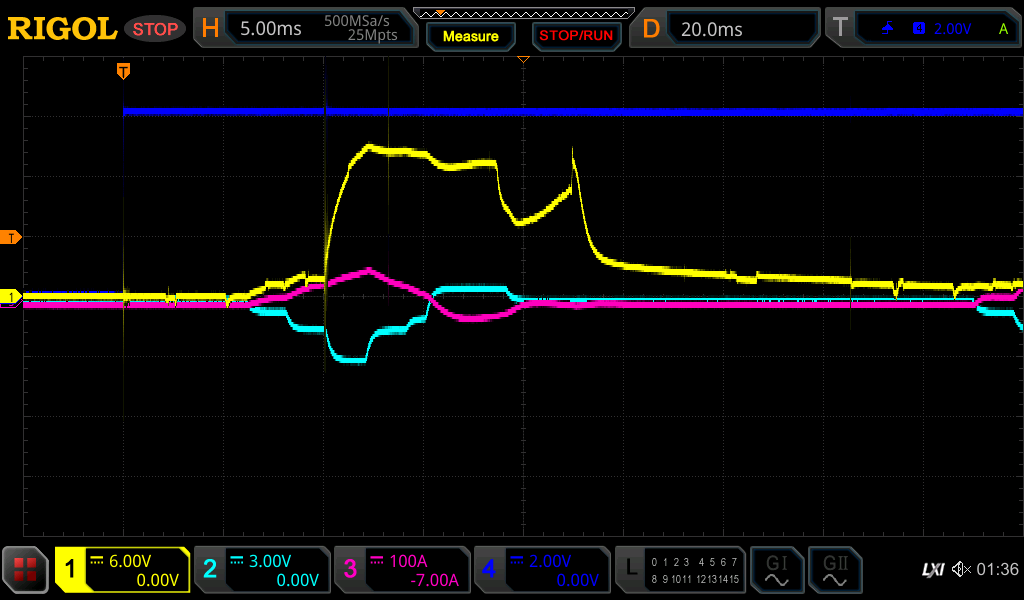Viewport: 1024px width, 600px height.
Task: Click the orange trigger level marker on left edge
Action: click(x=11, y=237)
